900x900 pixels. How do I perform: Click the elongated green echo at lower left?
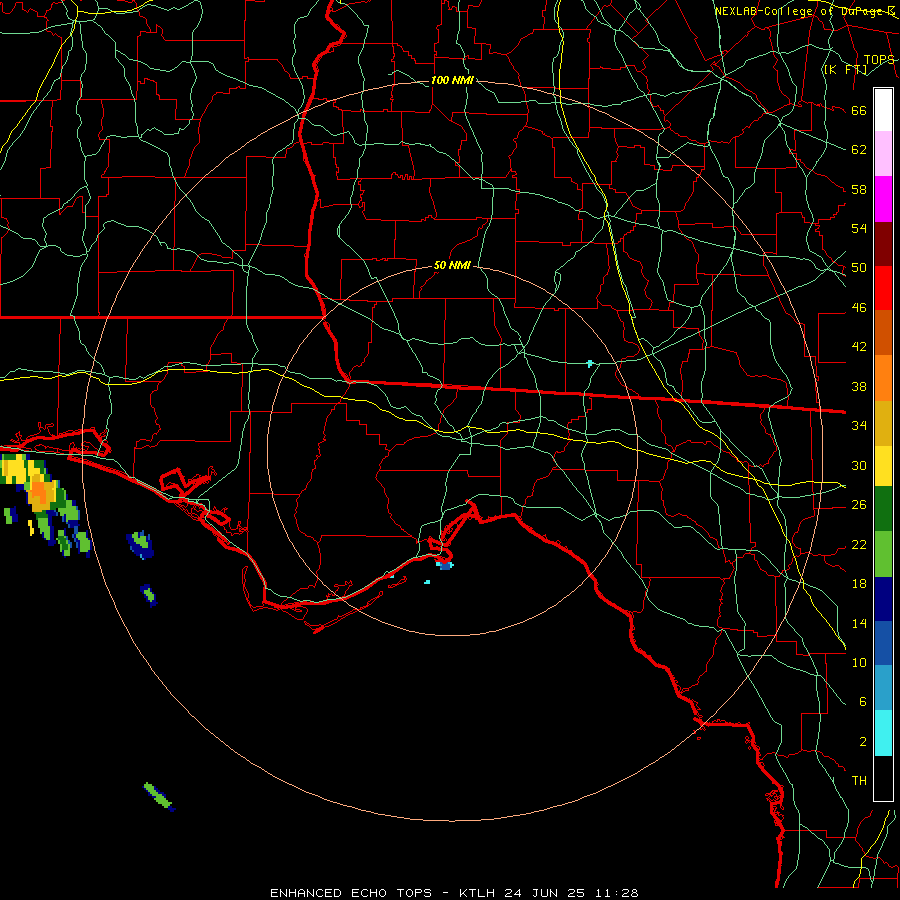[158, 796]
